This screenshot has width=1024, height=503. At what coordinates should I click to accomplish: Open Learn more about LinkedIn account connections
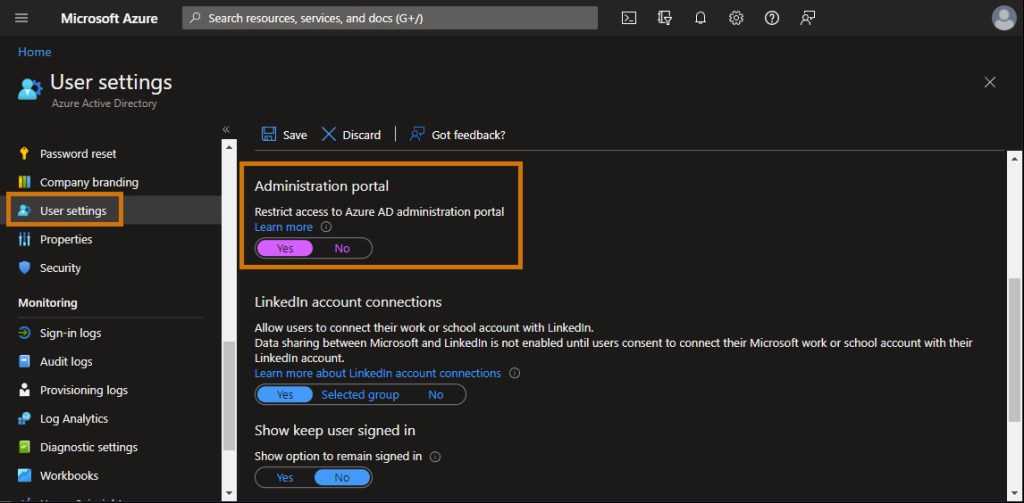[377, 373]
